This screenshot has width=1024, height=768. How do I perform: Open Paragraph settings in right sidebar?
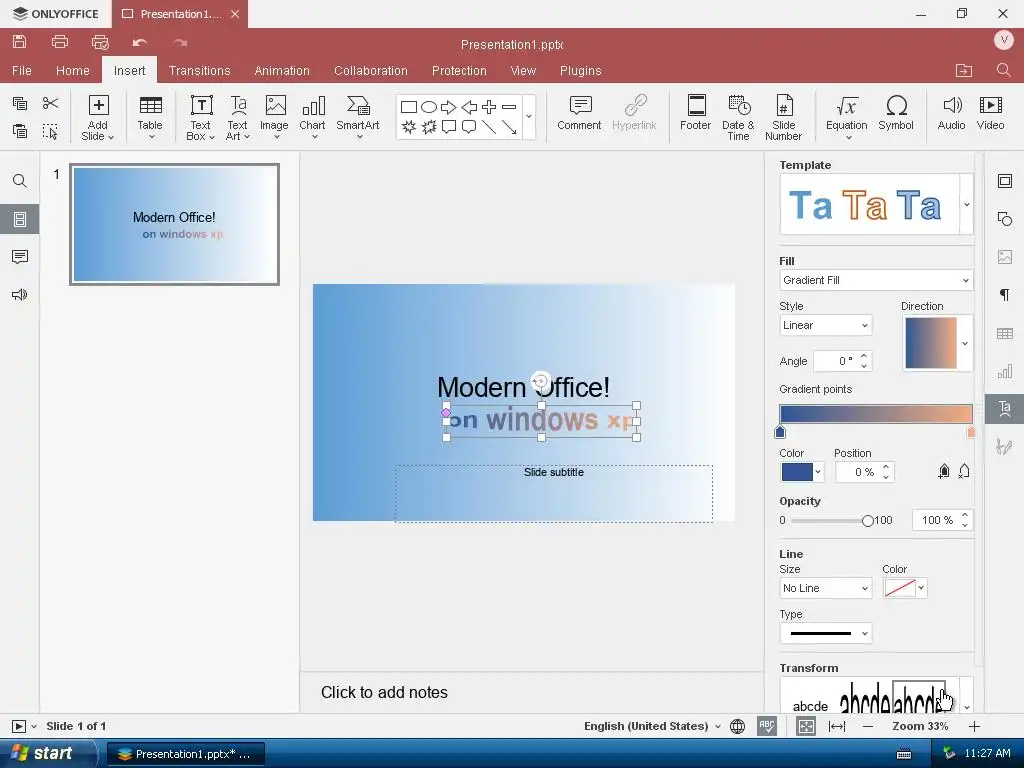pyautogui.click(x=1005, y=295)
